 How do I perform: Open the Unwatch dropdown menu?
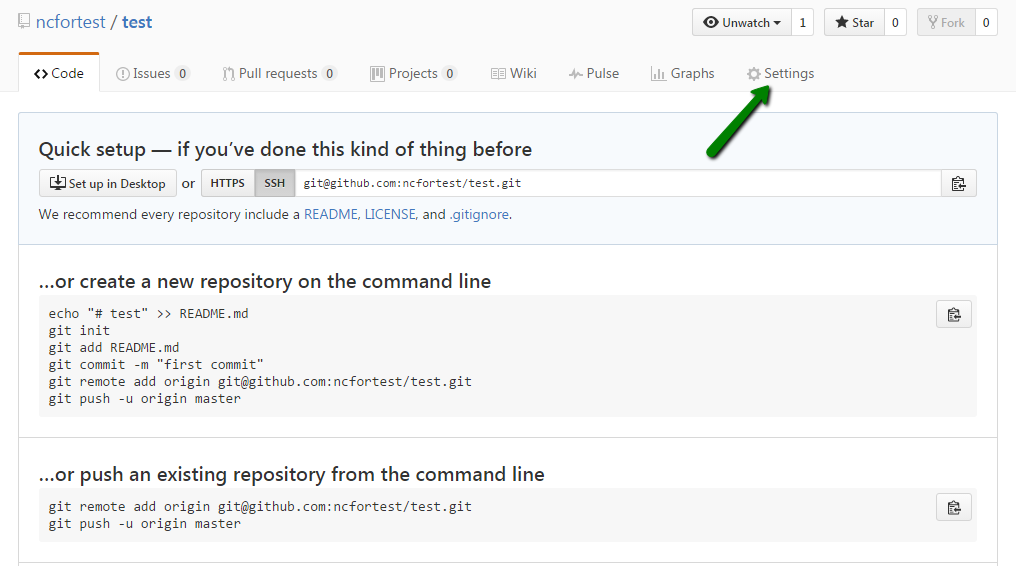pyautogui.click(x=742, y=23)
